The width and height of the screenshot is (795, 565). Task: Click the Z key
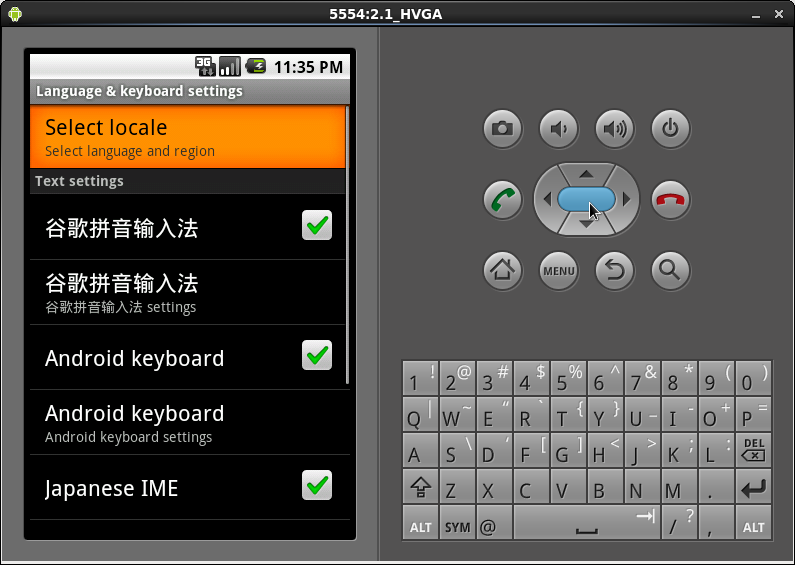pos(457,486)
